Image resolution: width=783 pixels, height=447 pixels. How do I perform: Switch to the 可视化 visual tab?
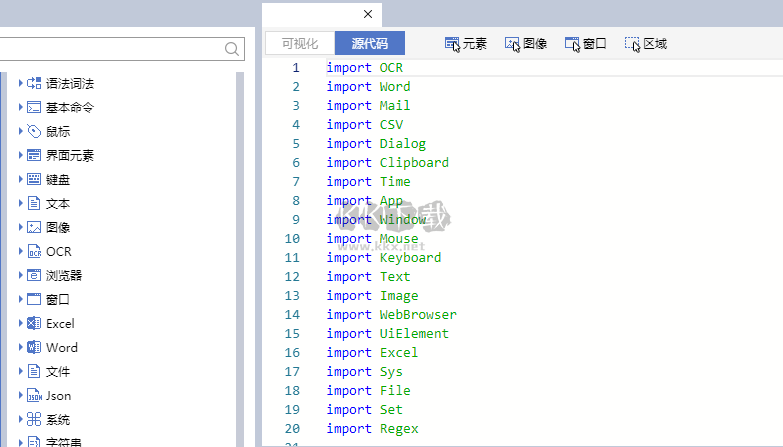300,43
